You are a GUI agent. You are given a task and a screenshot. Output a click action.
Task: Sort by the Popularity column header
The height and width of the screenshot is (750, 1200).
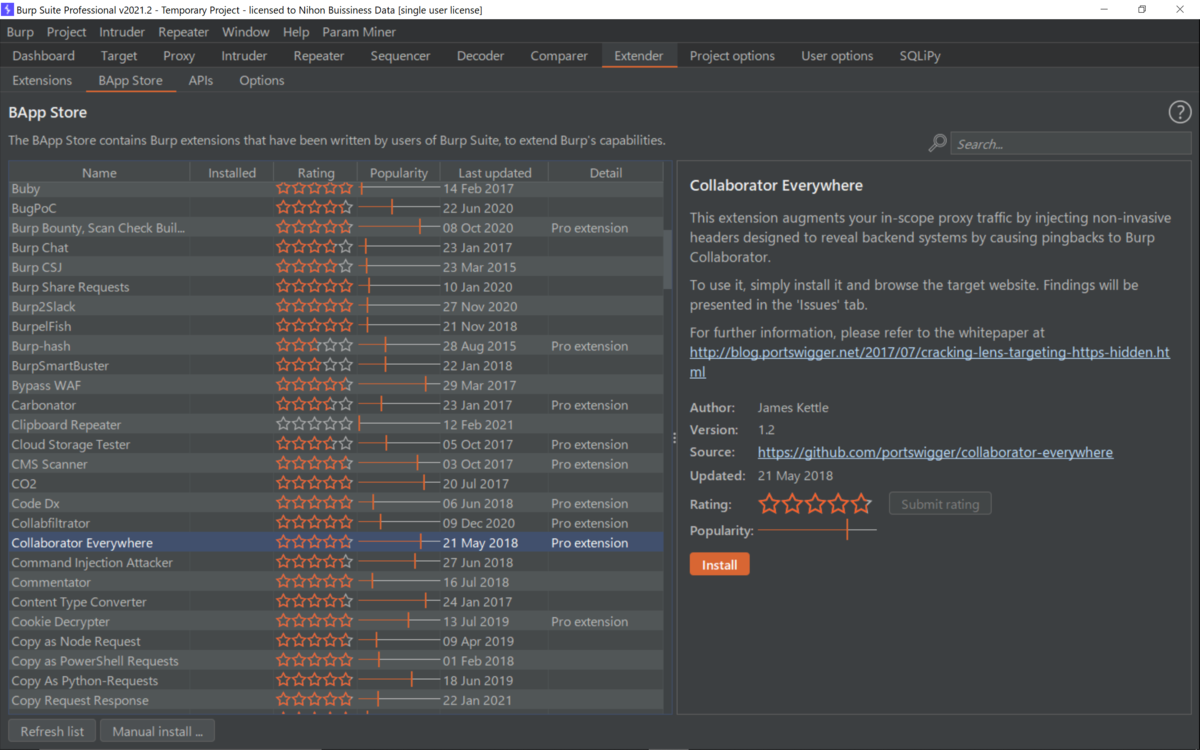pos(399,172)
